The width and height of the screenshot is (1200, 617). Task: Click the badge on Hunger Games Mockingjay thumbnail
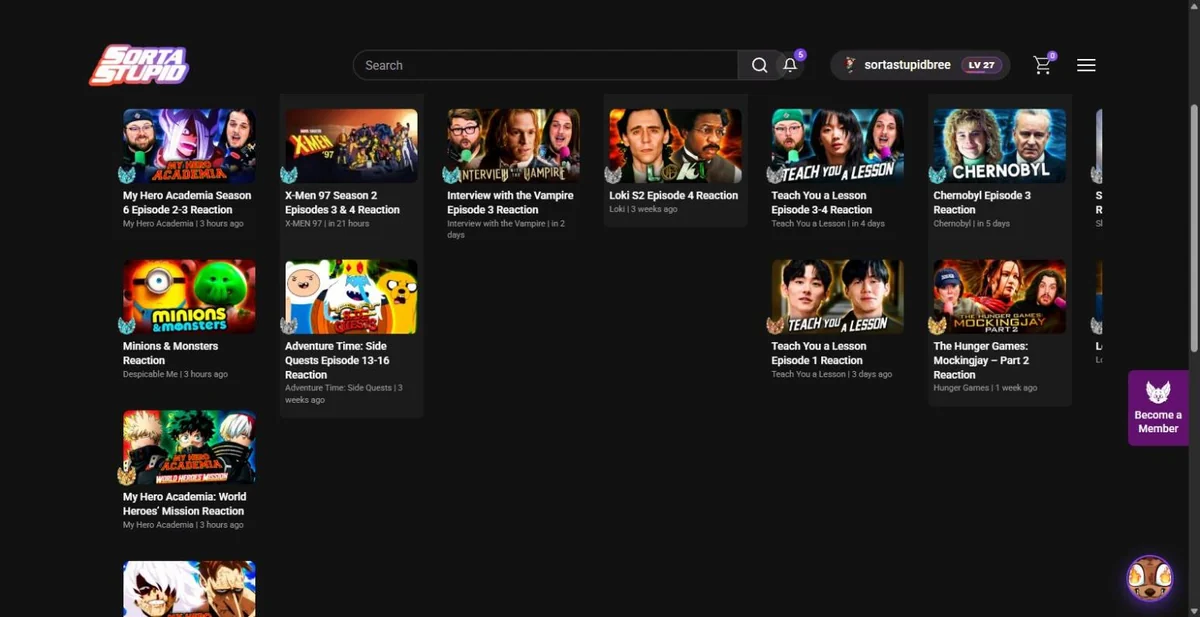(937, 326)
